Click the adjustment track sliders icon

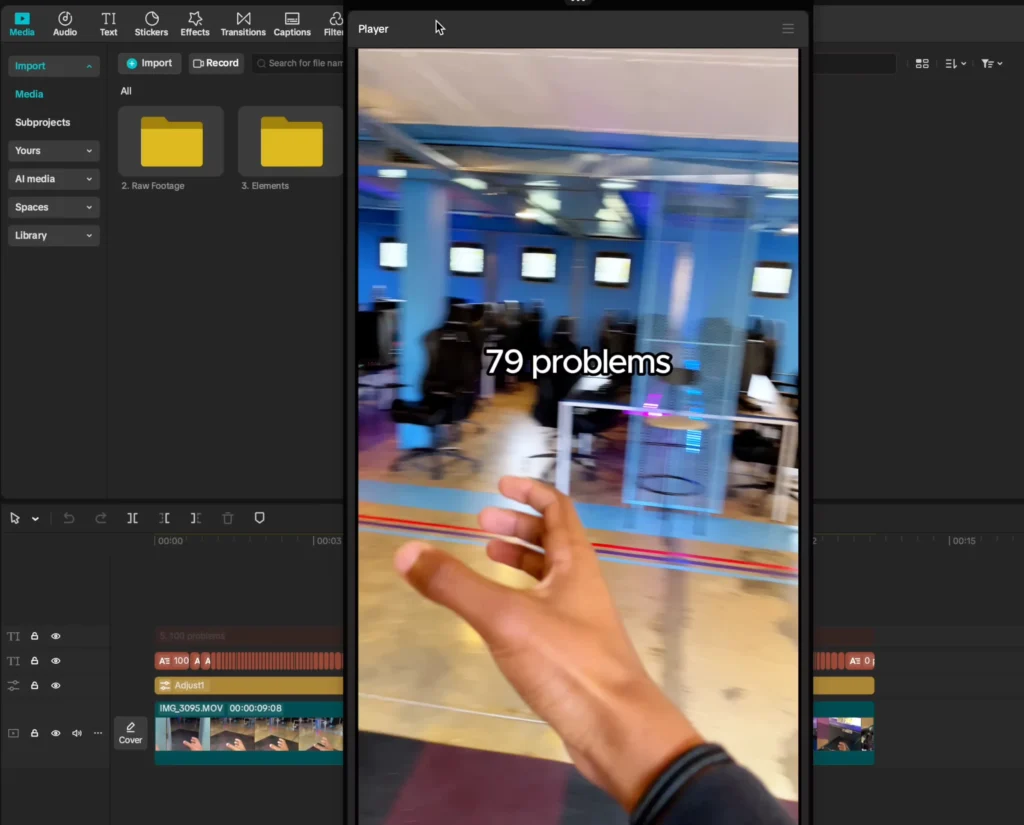(13, 686)
